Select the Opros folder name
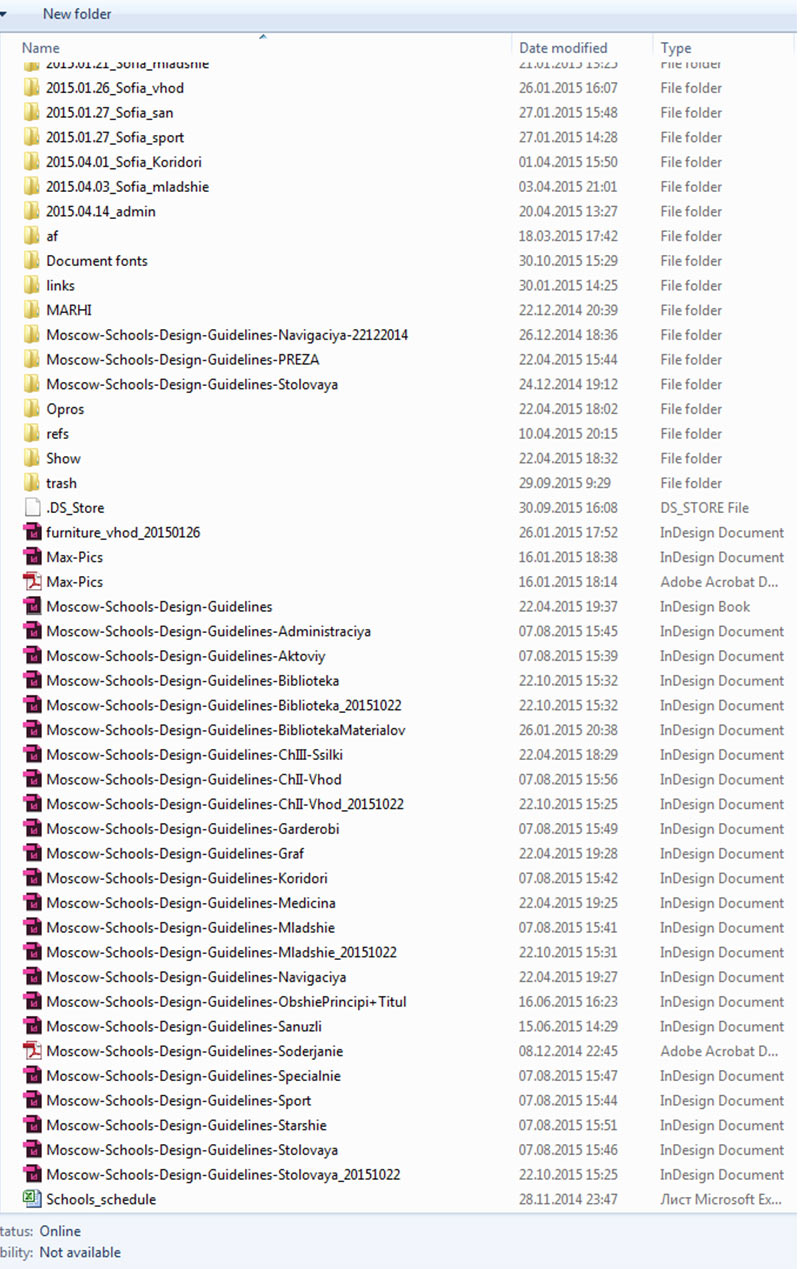The width and height of the screenshot is (800, 1269). pos(65,409)
